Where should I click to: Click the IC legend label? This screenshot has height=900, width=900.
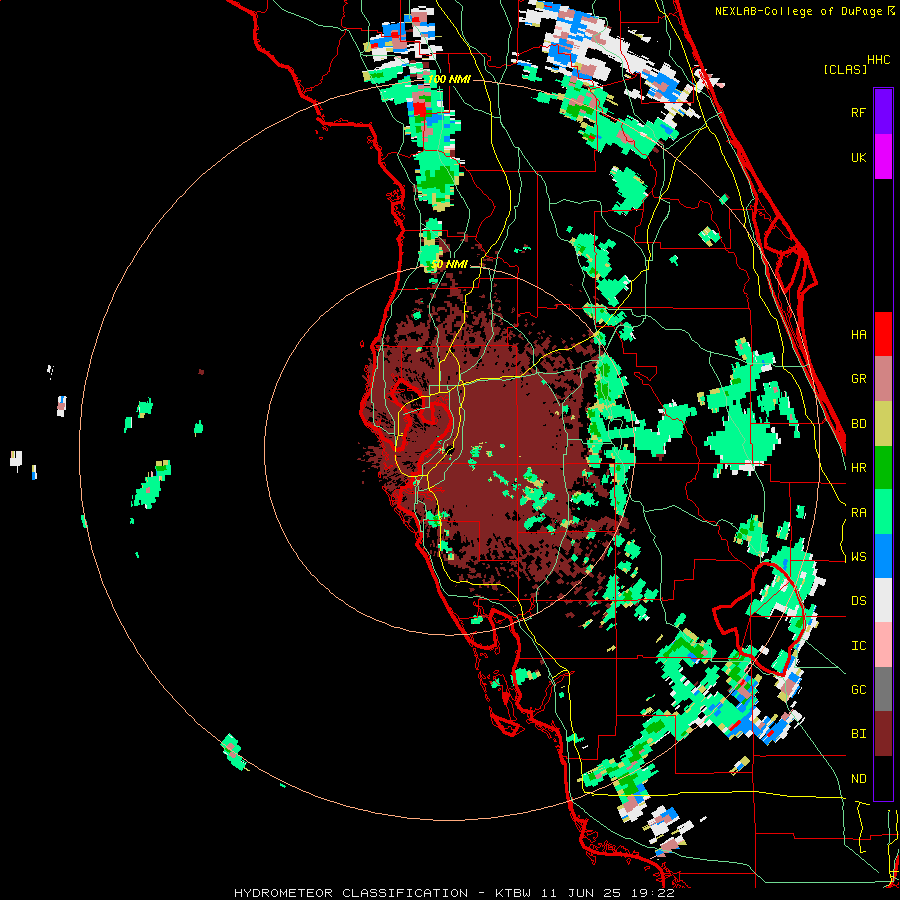[x=858, y=645]
